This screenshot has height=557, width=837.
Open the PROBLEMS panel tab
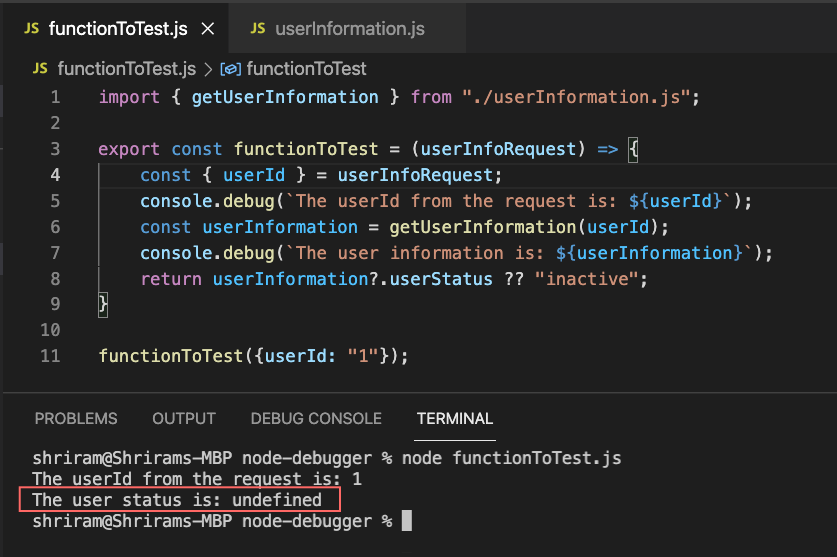tap(76, 419)
